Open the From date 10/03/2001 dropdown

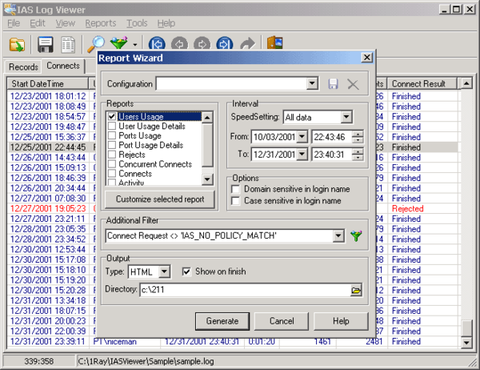coord(302,137)
